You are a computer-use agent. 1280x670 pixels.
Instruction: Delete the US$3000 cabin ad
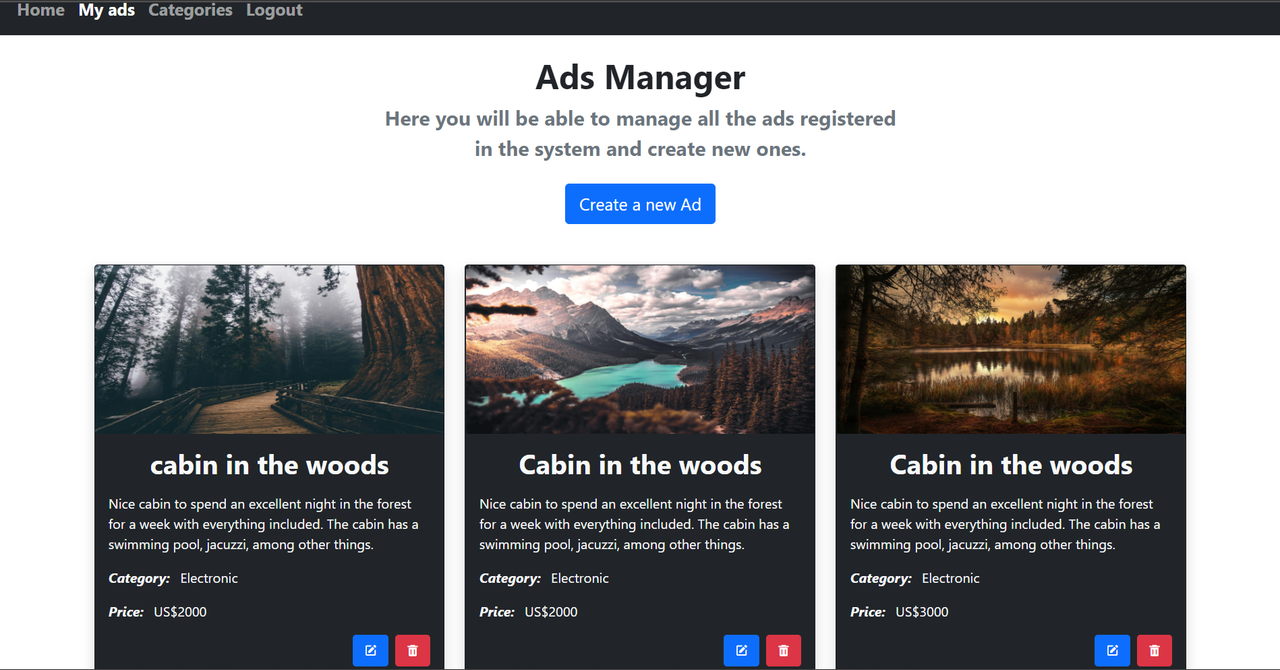1155,650
